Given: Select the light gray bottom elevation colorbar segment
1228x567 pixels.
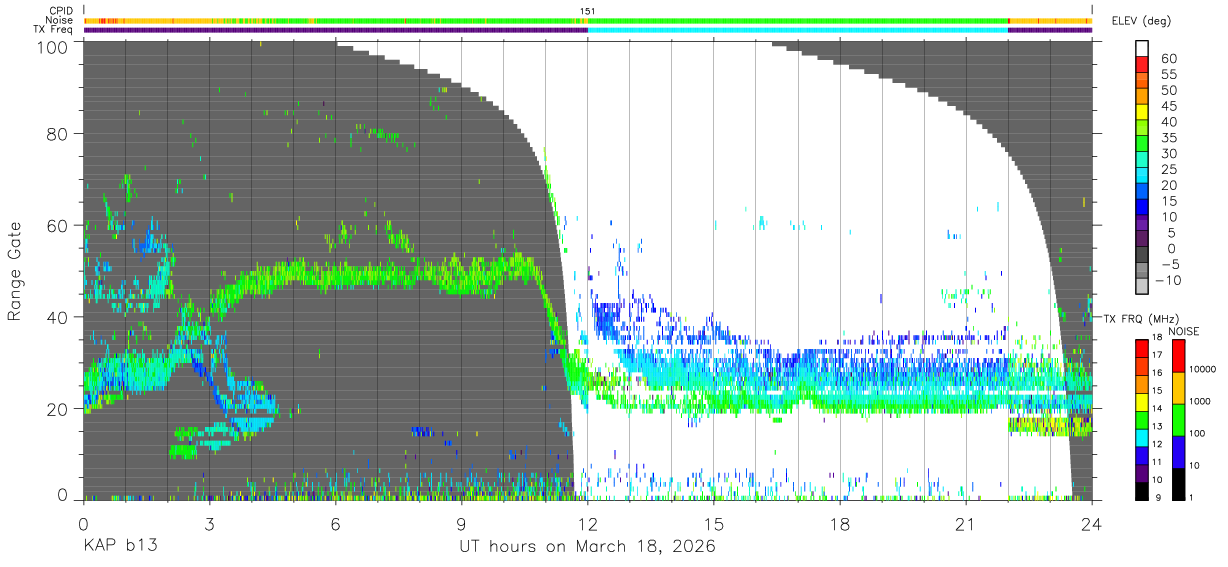Looking at the screenshot, I should 1142,287.
